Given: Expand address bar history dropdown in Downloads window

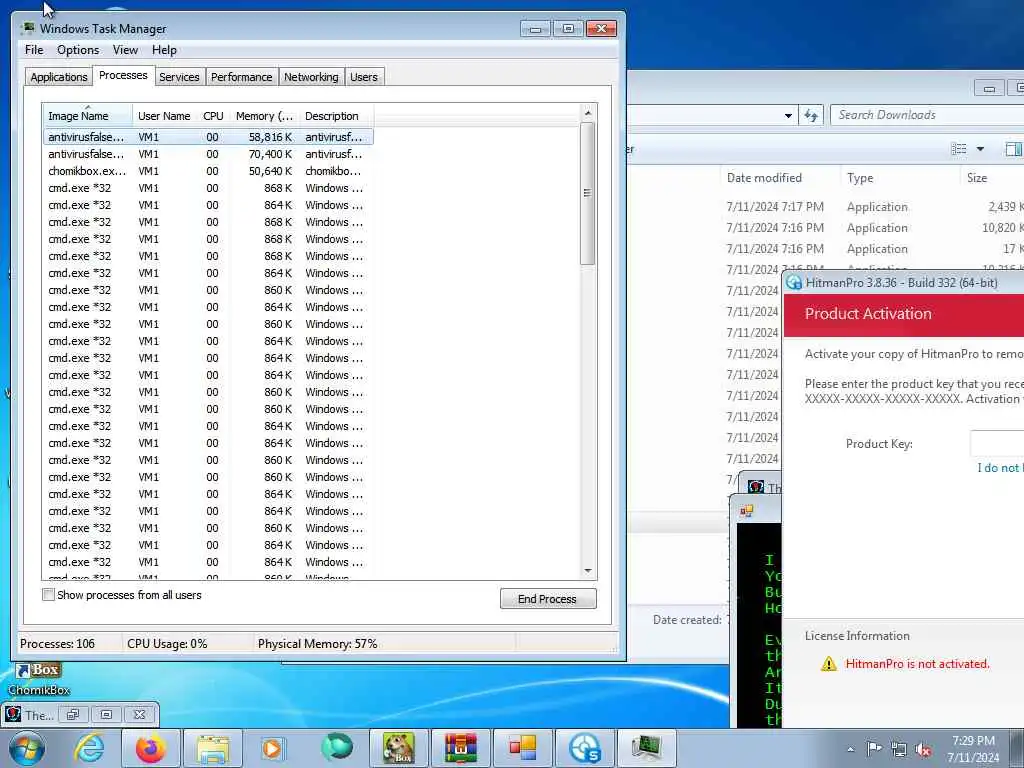Looking at the screenshot, I should click(x=788, y=116).
